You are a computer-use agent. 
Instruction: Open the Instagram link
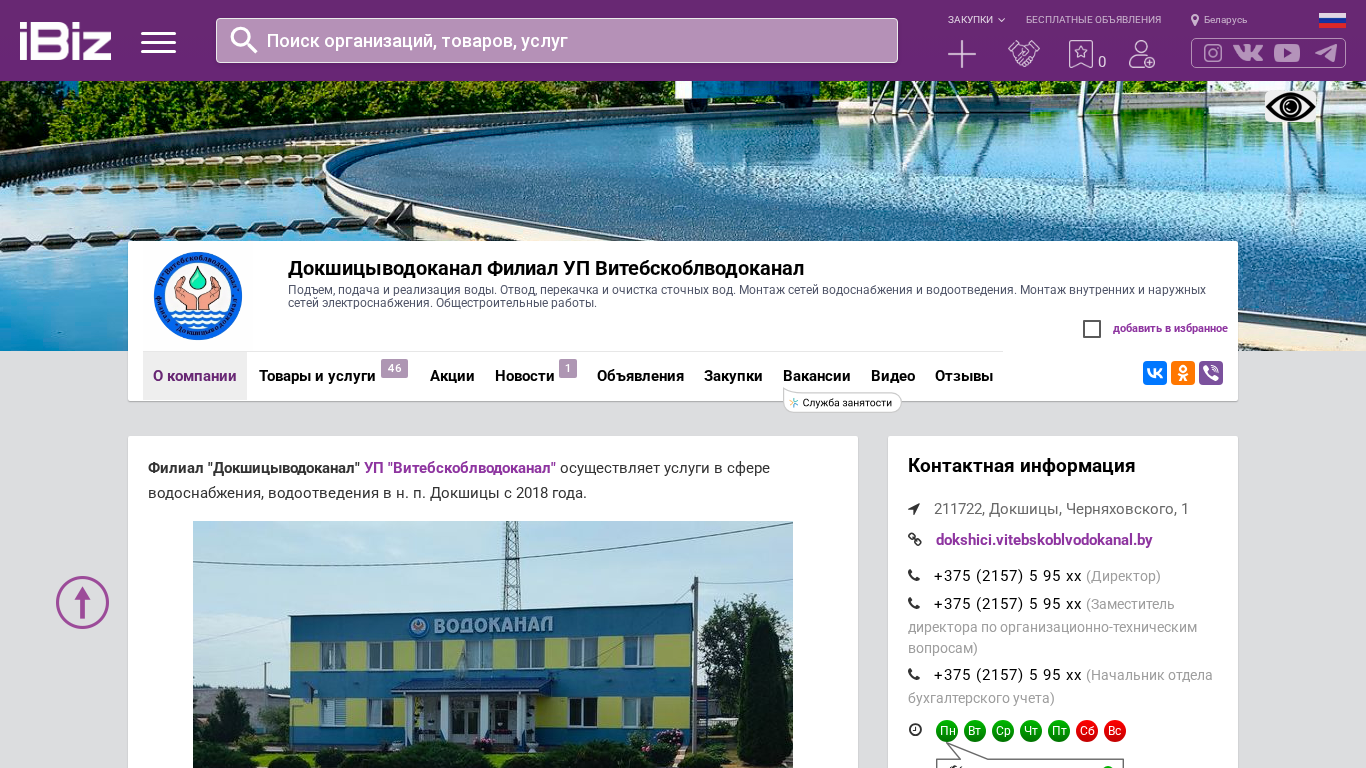pyautogui.click(x=1213, y=53)
